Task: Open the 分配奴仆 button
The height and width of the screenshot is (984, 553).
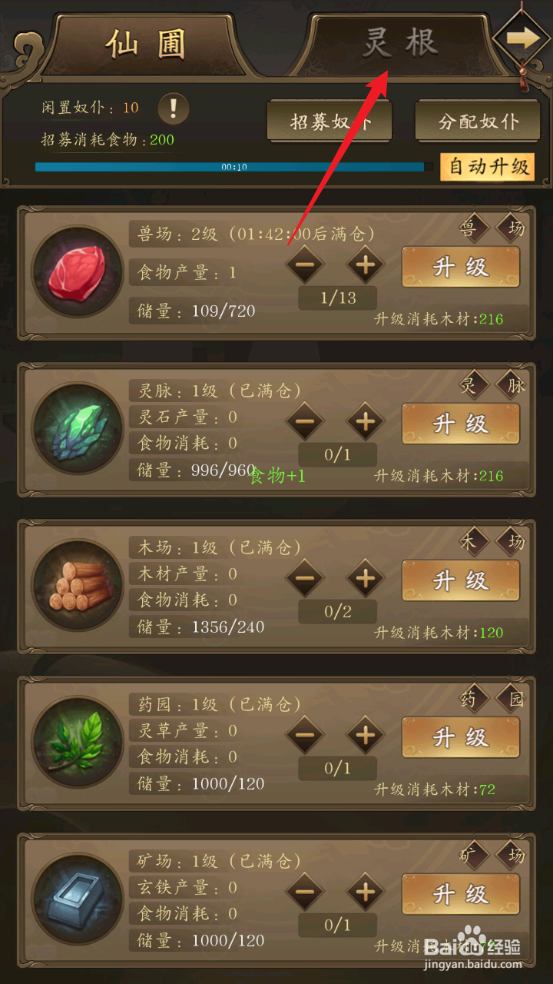Action: pos(478,121)
